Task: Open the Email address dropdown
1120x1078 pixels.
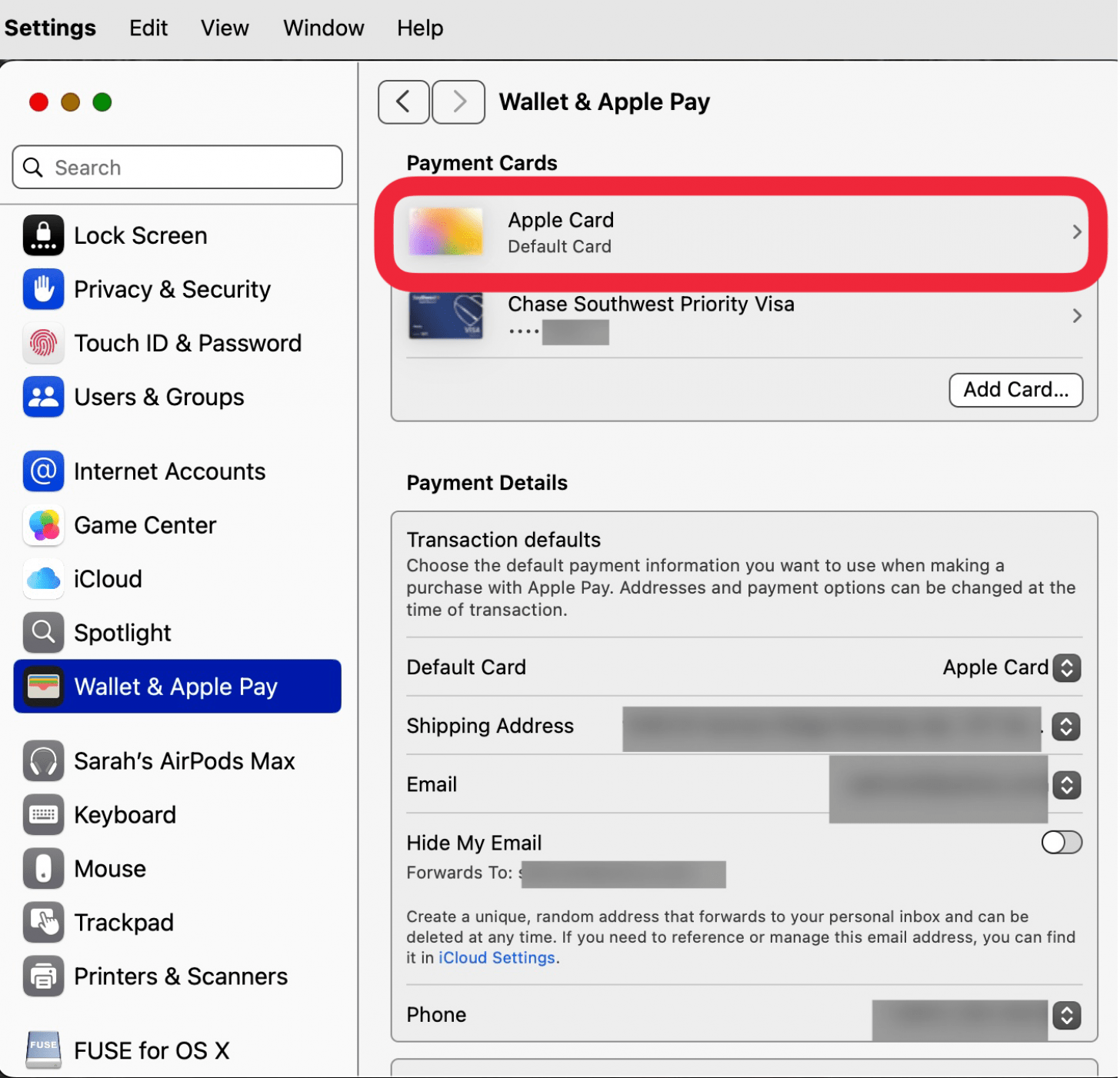Action: coord(1066,785)
